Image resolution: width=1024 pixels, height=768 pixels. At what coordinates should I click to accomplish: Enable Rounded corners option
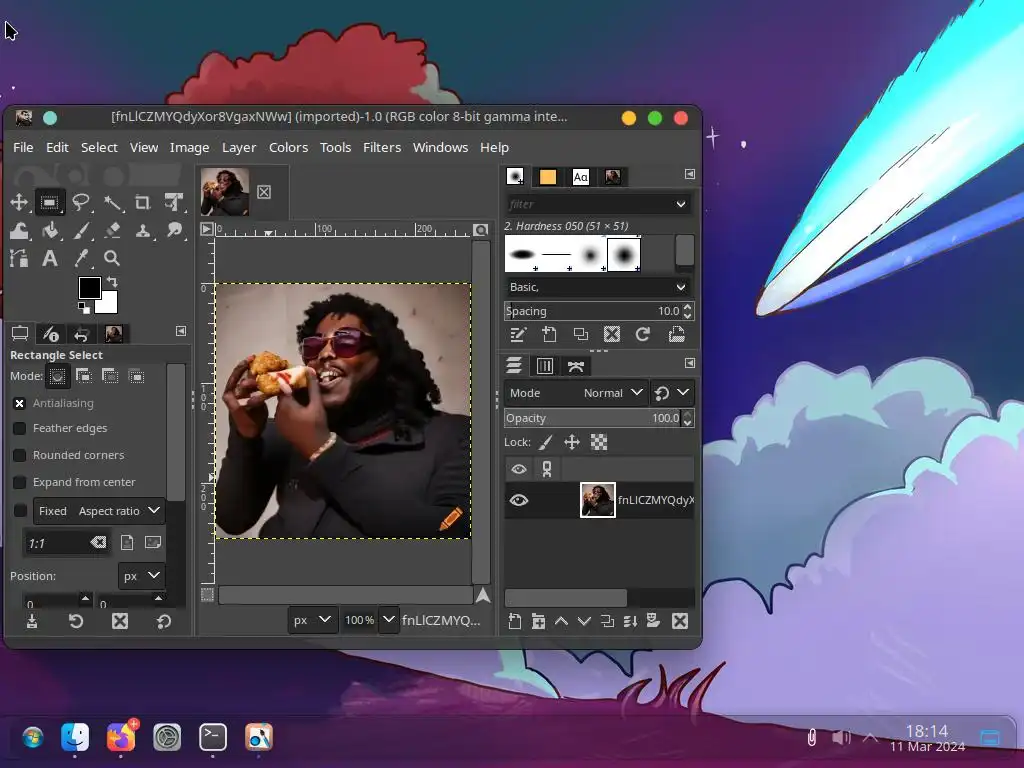point(20,455)
